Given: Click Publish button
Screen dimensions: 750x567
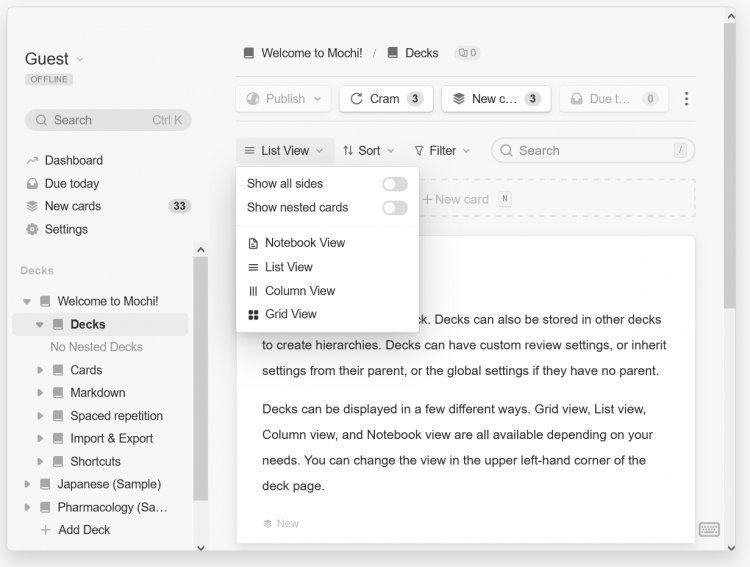Looking at the screenshot, I should tap(284, 99).
